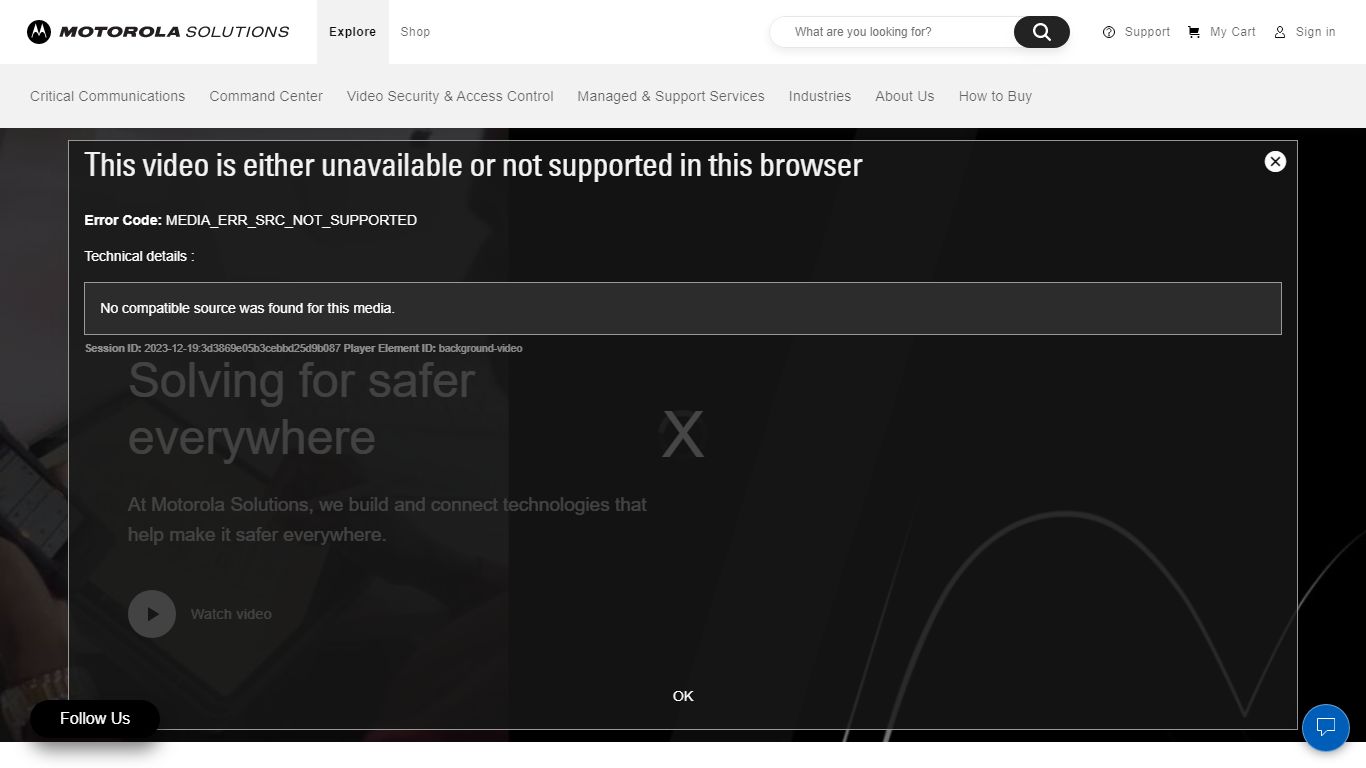Click the search magnifier button
The image size is (1366, 768).
[x=1042, y=32]
